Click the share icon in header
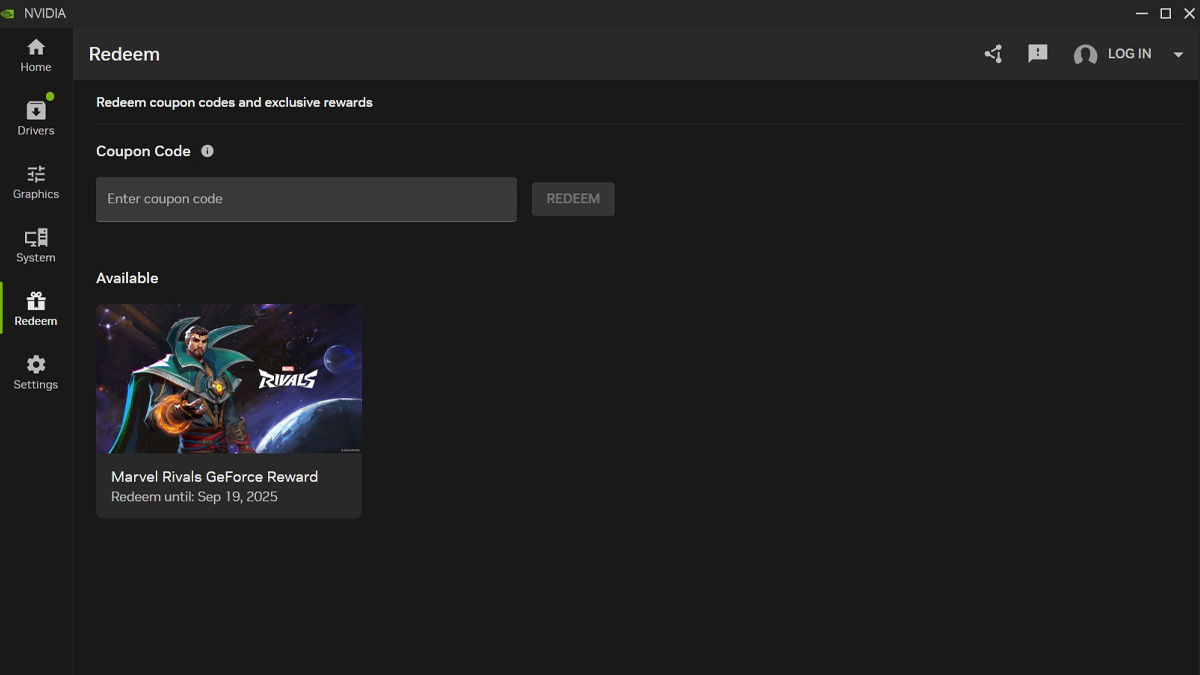This screenshot has width=1200, height=675. [x=993, y=54]
